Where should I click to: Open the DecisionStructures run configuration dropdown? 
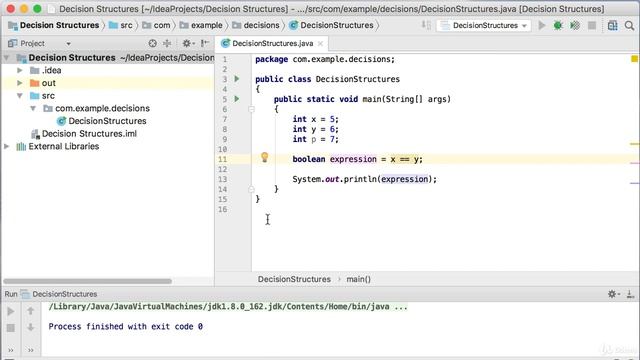pyautogui.click(x=484, y=25)
